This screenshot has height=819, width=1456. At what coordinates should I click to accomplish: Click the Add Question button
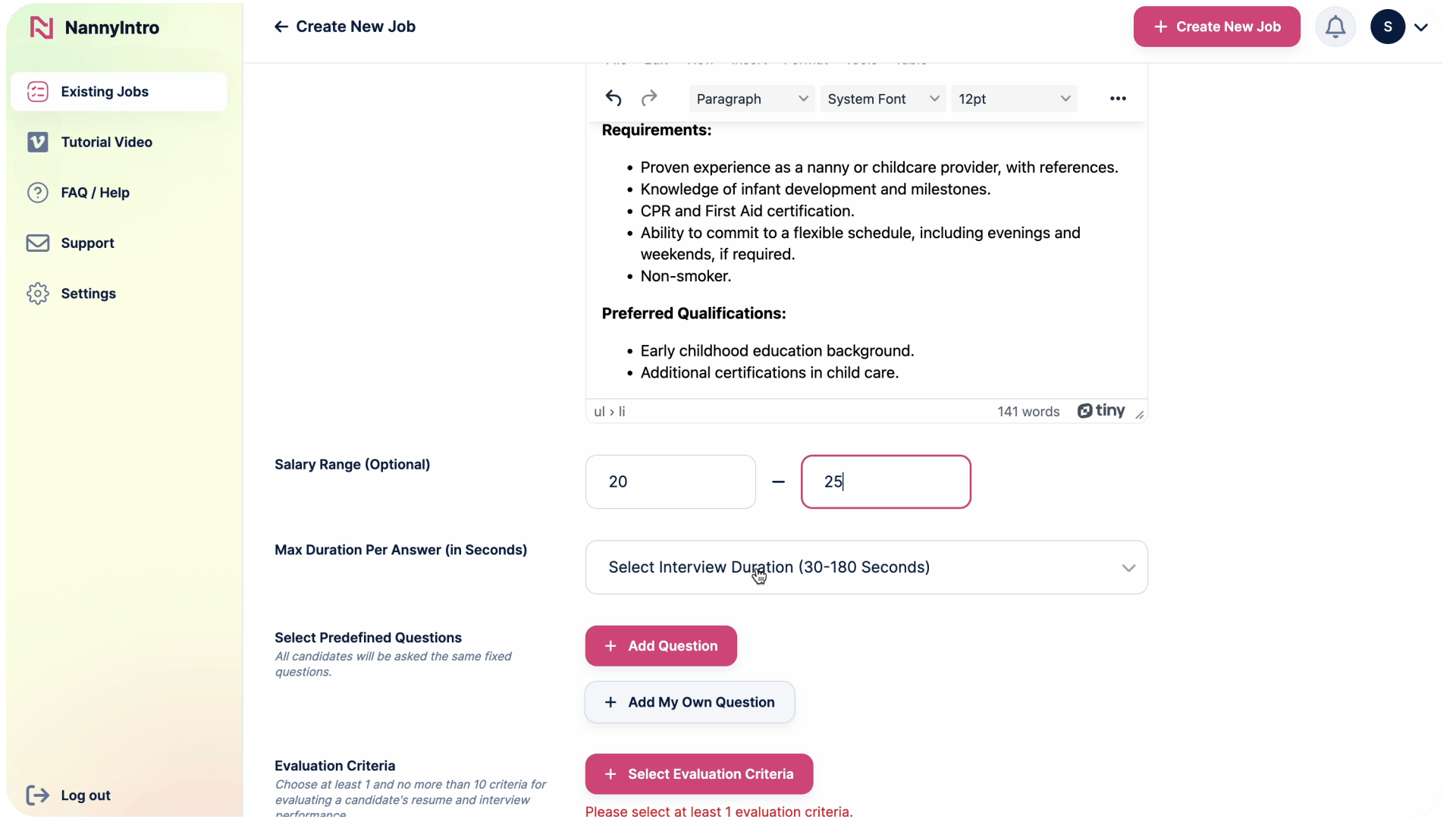coord(661,646)
